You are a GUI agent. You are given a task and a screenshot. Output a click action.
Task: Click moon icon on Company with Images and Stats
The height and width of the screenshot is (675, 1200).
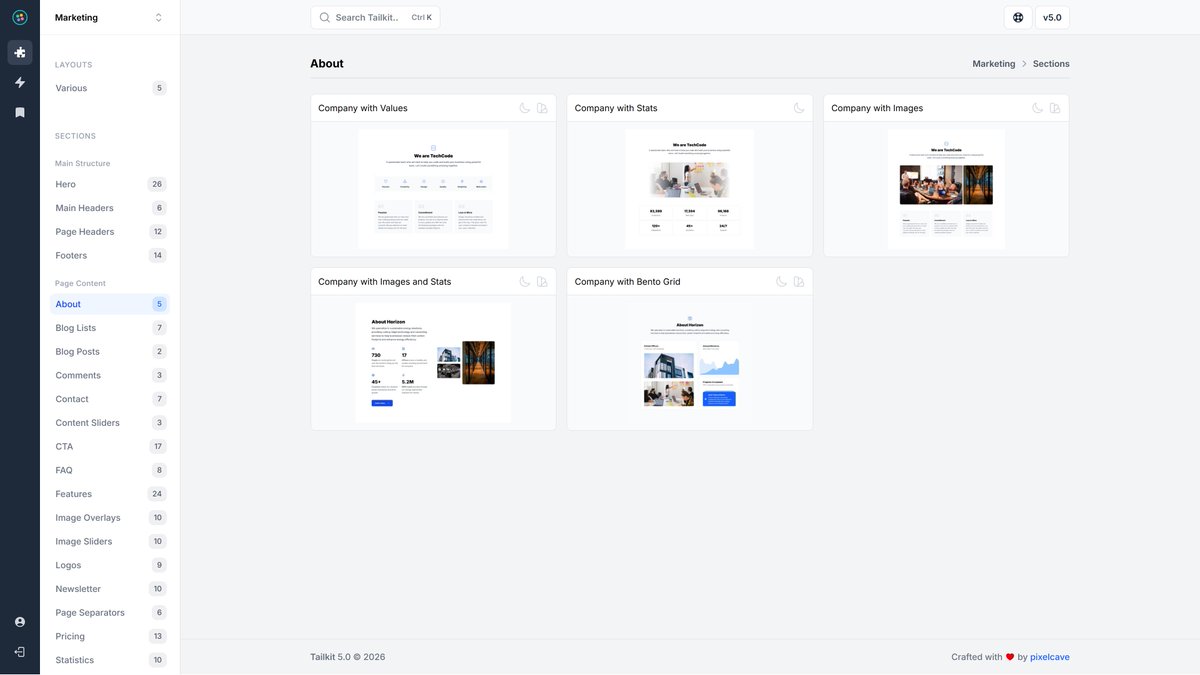click(525, 282)
